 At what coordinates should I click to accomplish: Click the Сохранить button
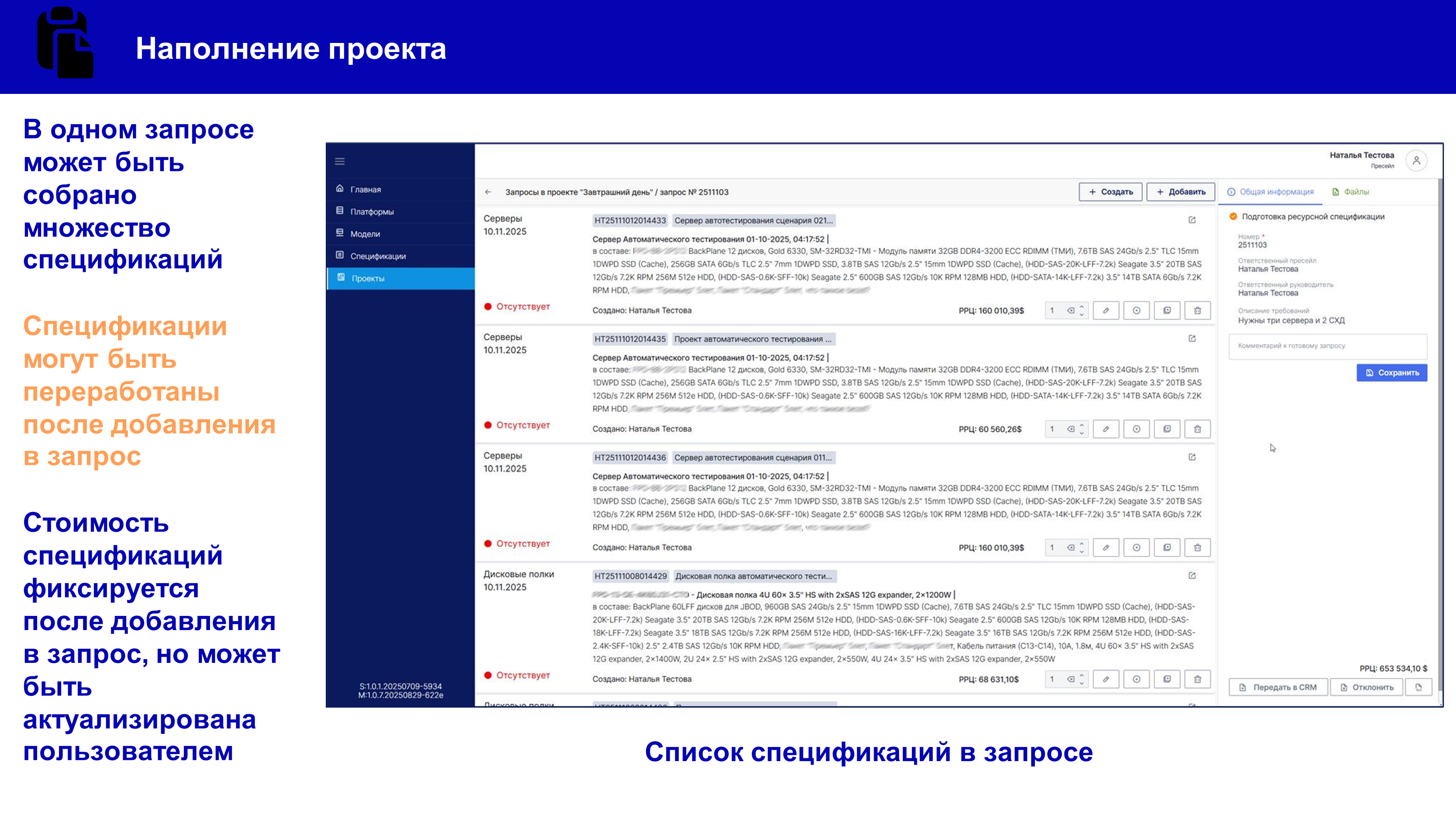[x=1392, y=372]
